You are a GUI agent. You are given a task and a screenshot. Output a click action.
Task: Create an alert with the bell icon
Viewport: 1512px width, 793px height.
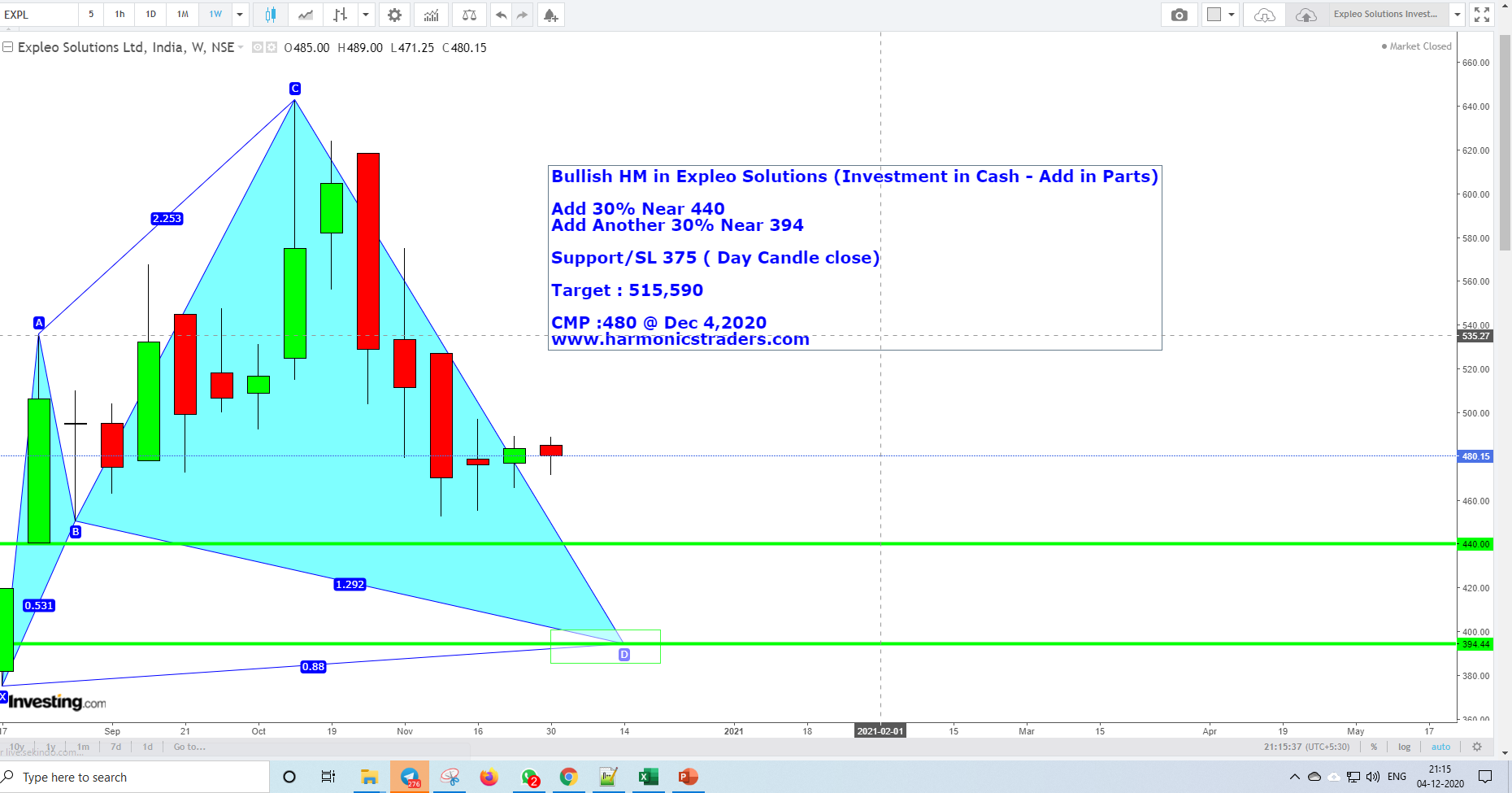tap(551, 14)
